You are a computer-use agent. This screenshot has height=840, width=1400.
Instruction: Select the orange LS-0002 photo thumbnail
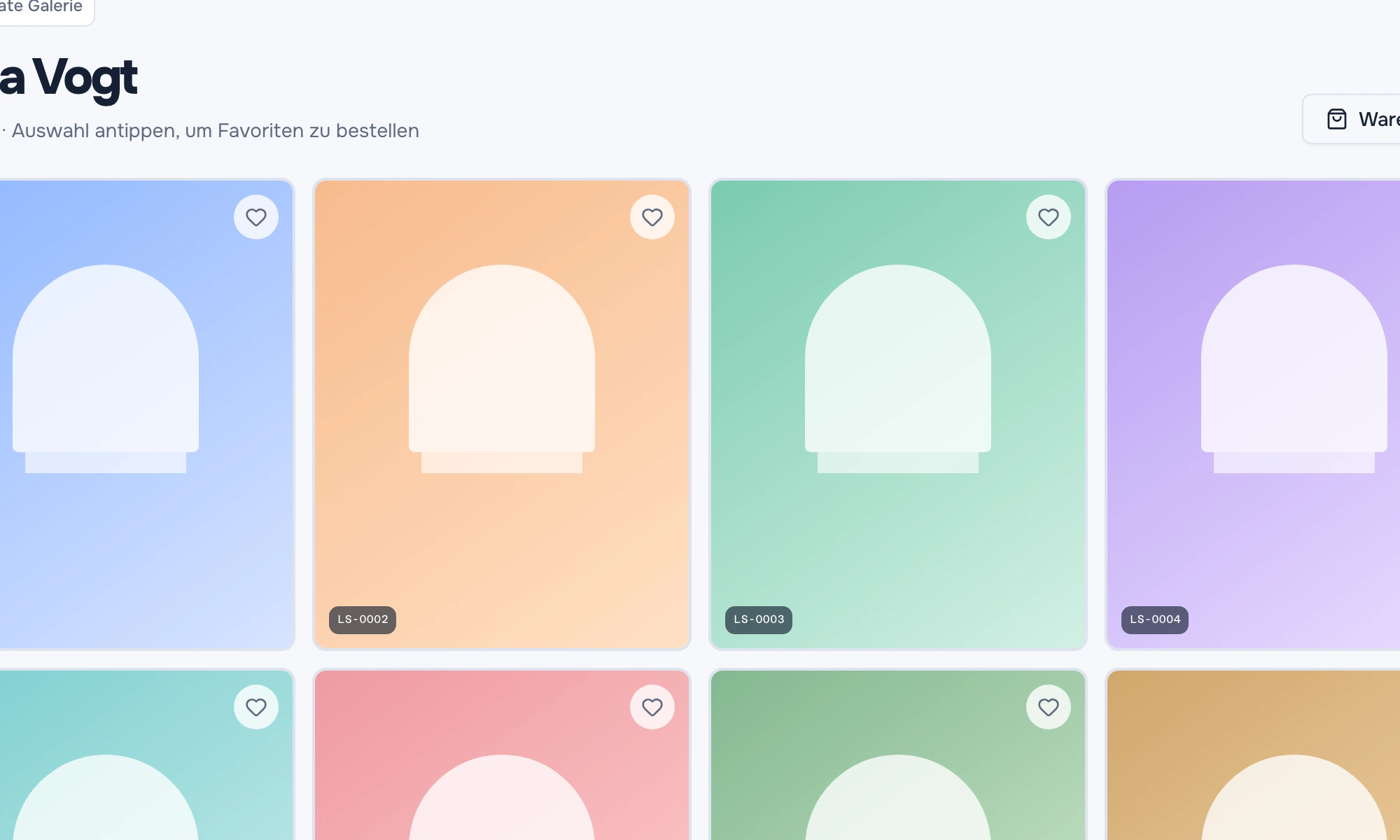coord(502,414)
